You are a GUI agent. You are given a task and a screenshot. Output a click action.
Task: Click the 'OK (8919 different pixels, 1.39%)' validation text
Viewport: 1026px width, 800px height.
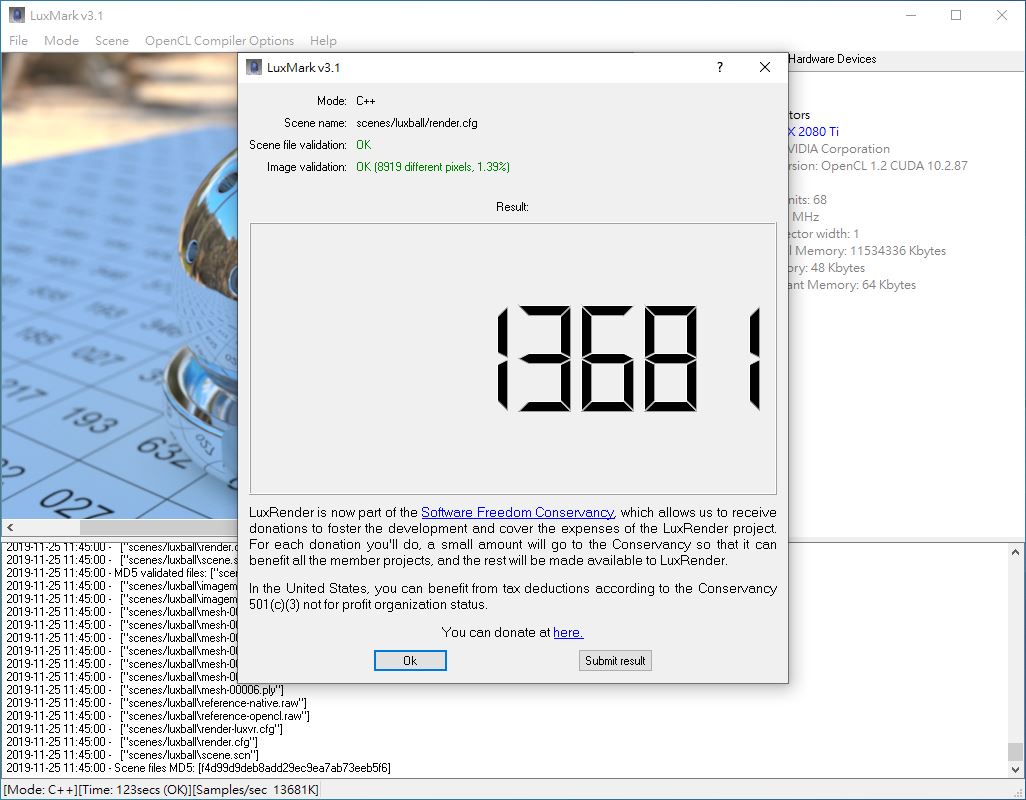pos(433,167)
